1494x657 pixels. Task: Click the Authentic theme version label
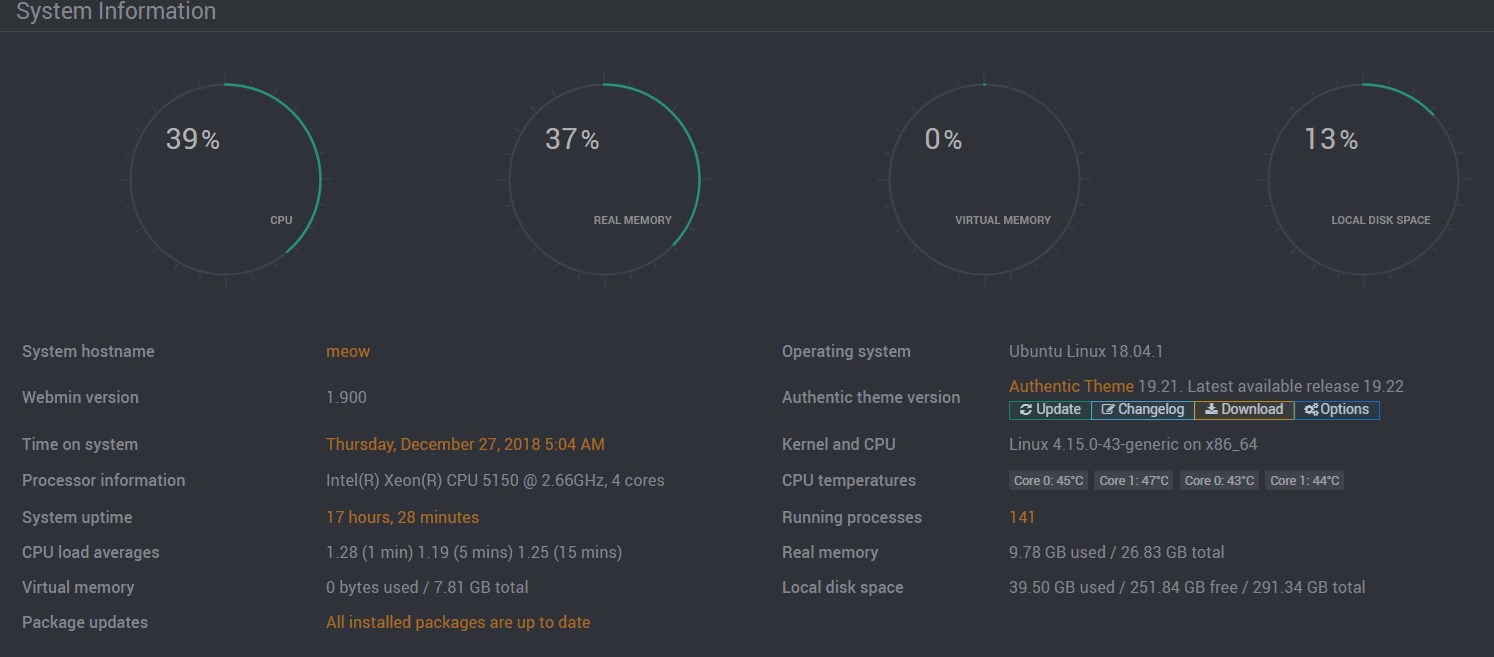(871, 397)
